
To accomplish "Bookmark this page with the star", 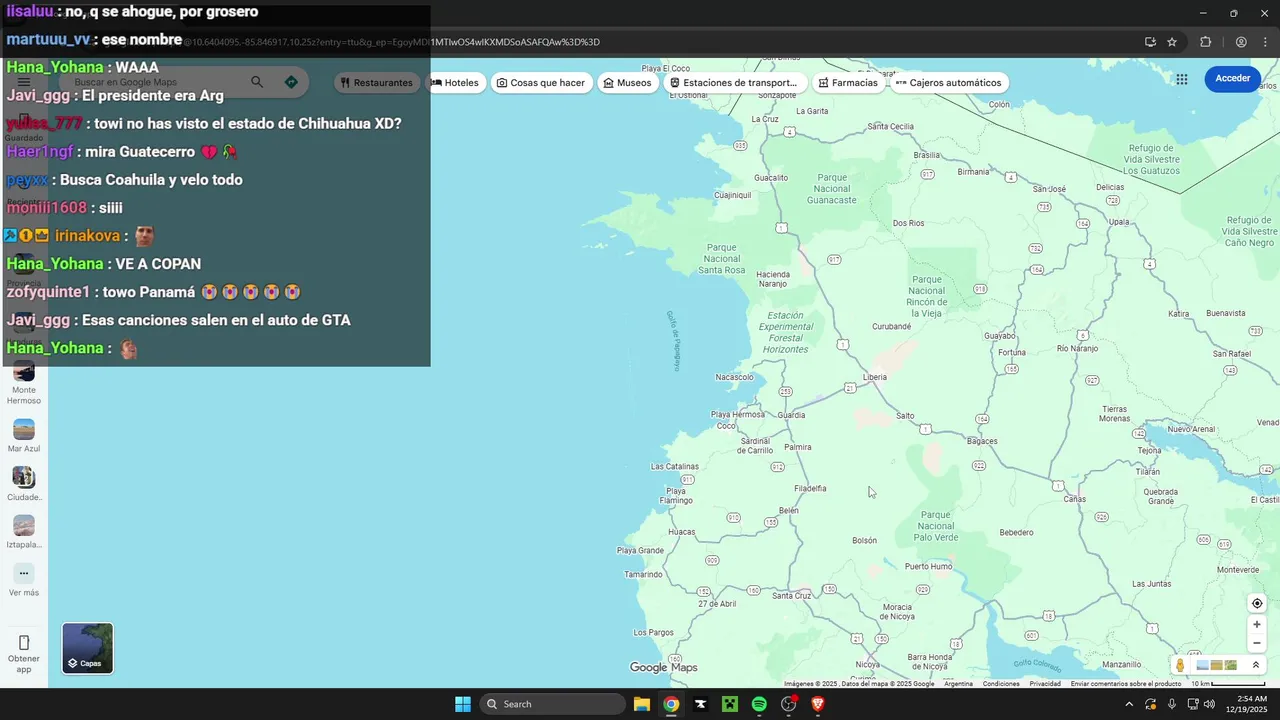I will [x=1172, y=42].
